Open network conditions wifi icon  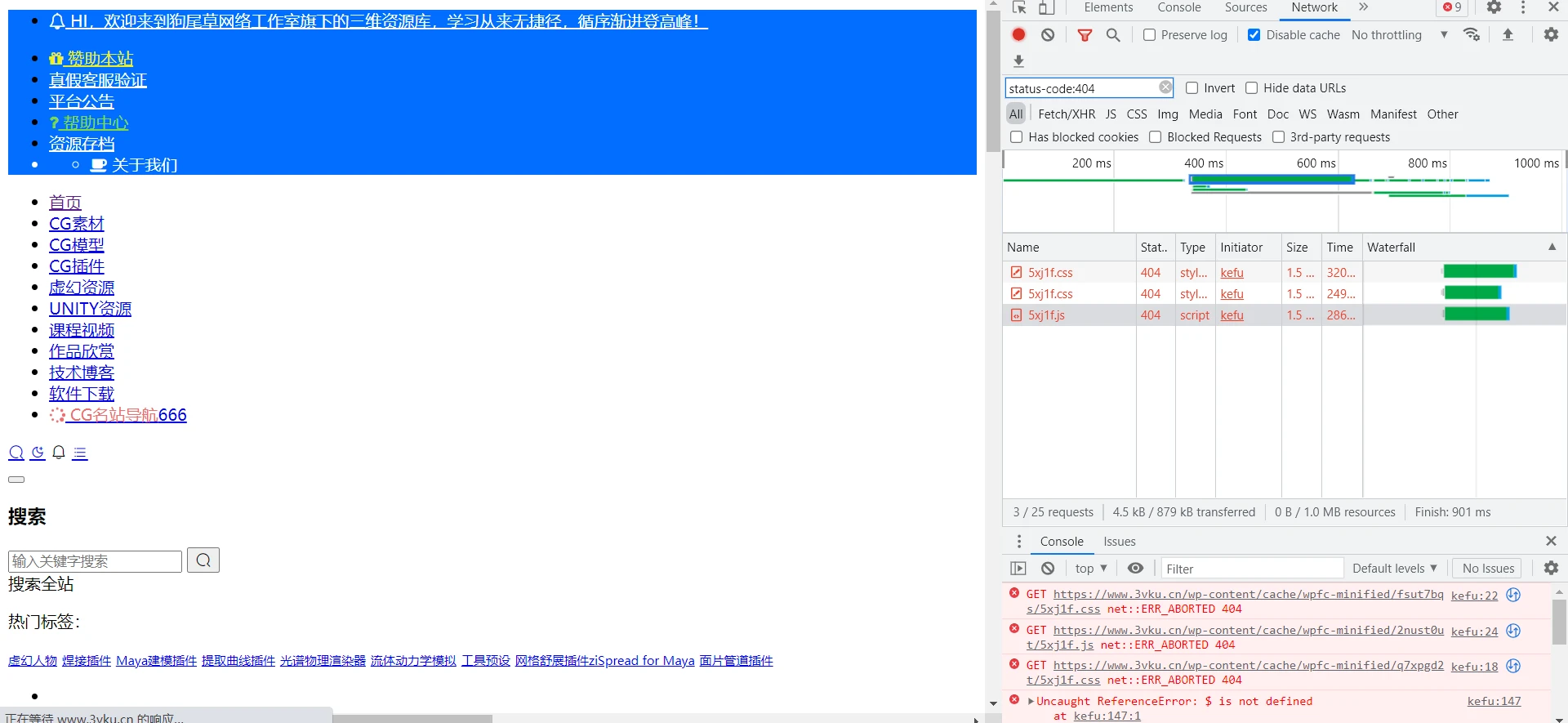click(x=1472, y=35)
